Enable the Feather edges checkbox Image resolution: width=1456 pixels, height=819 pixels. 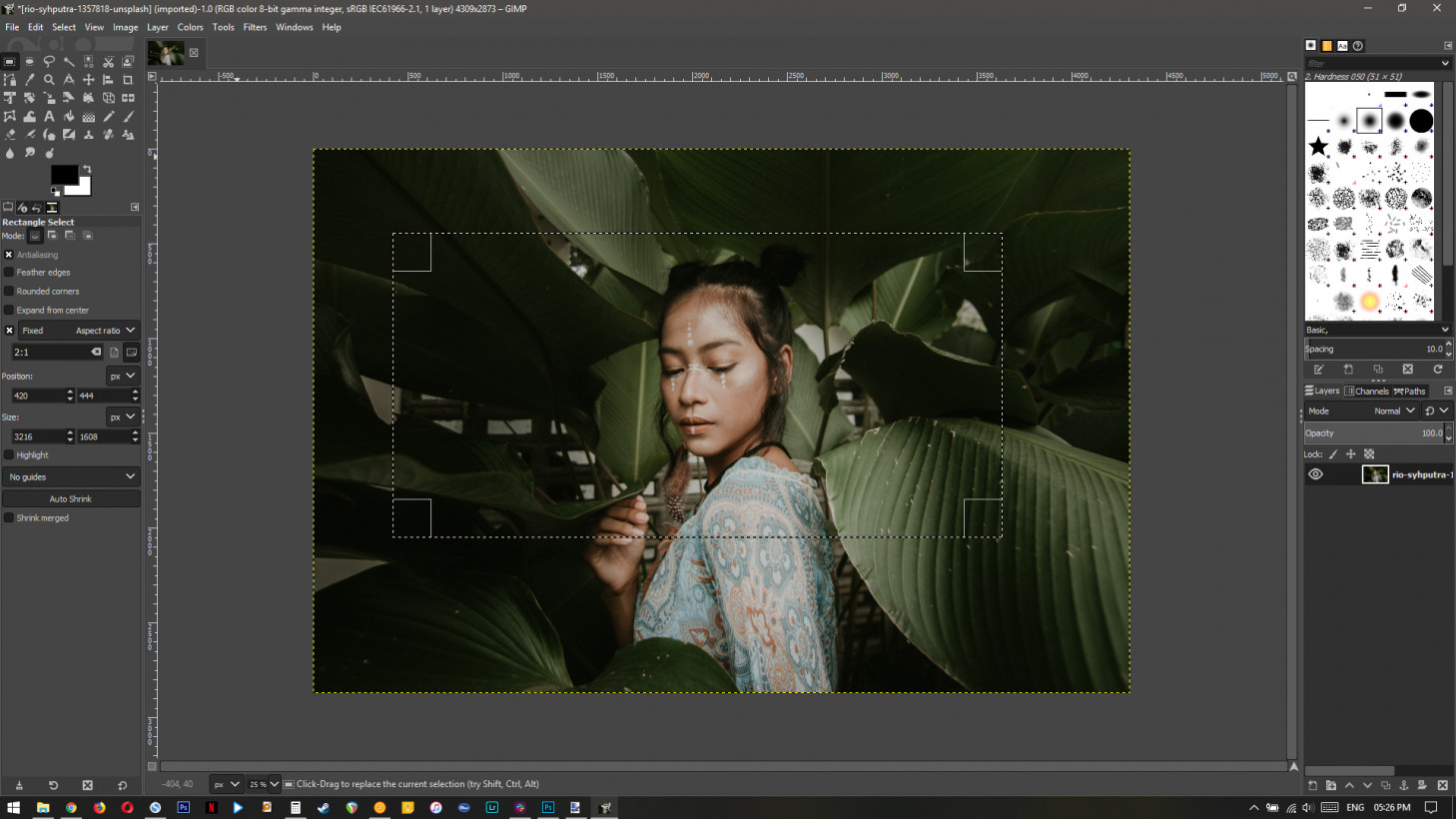coord(9,272)
